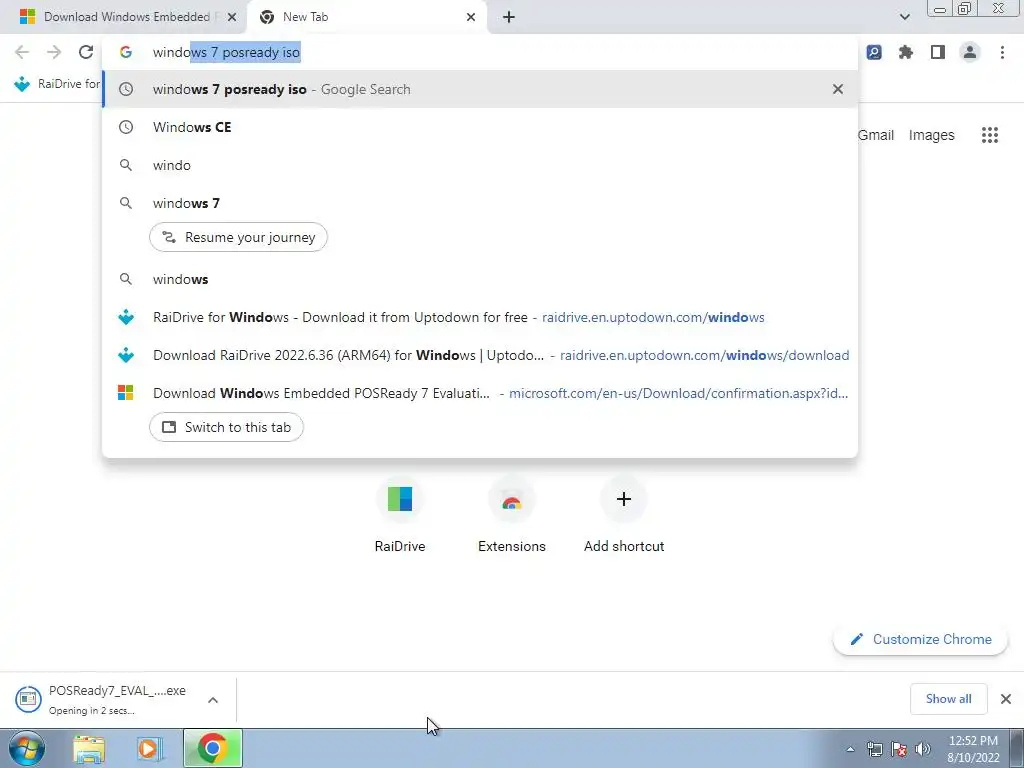The width and height of the screenshot is (1024, 768).
Task: Click the Show desktop strip after the clock
Action: pos(1016,748)
